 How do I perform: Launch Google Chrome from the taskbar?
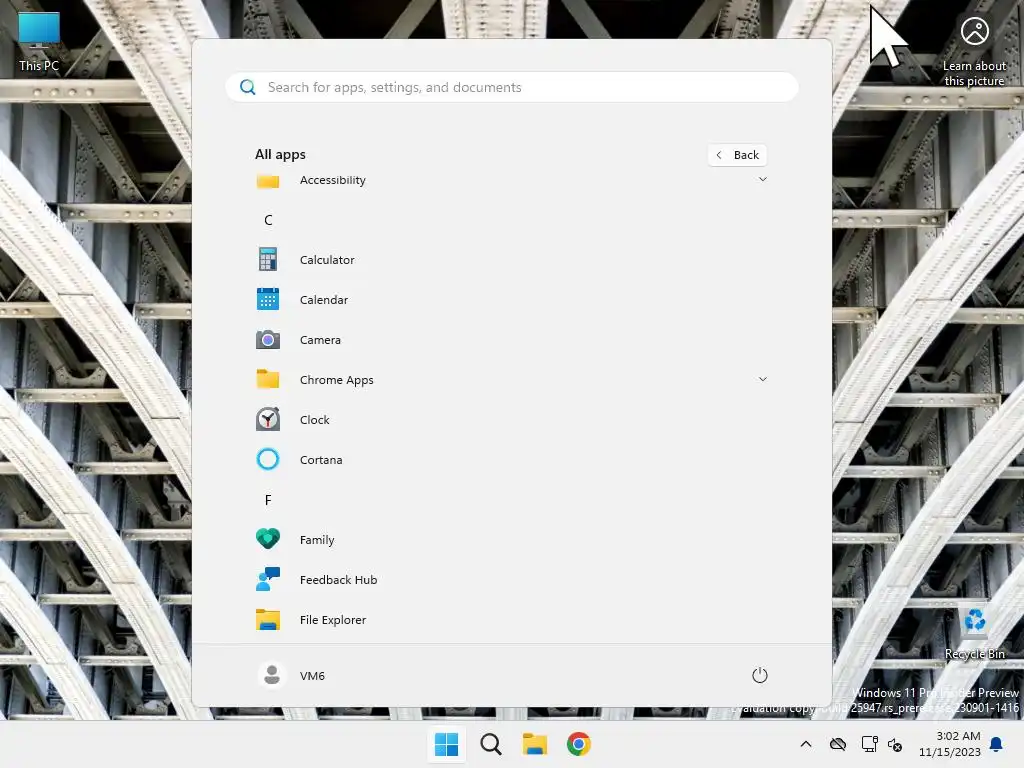(x=579, y=744)
